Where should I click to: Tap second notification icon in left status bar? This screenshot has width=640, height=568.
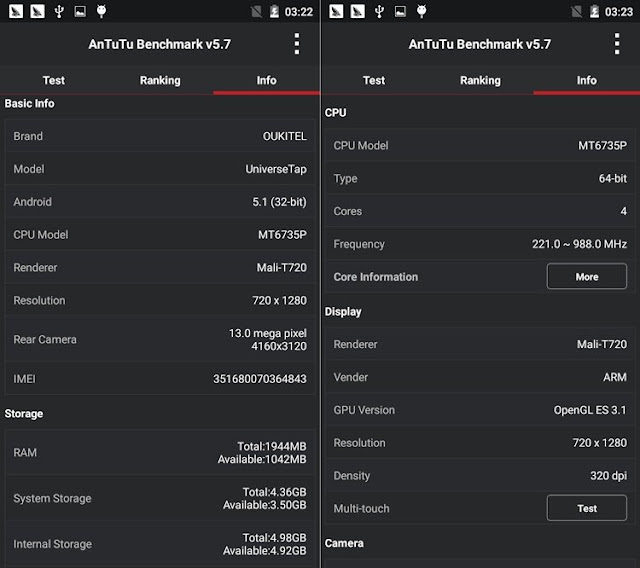(x=37, y=11)
